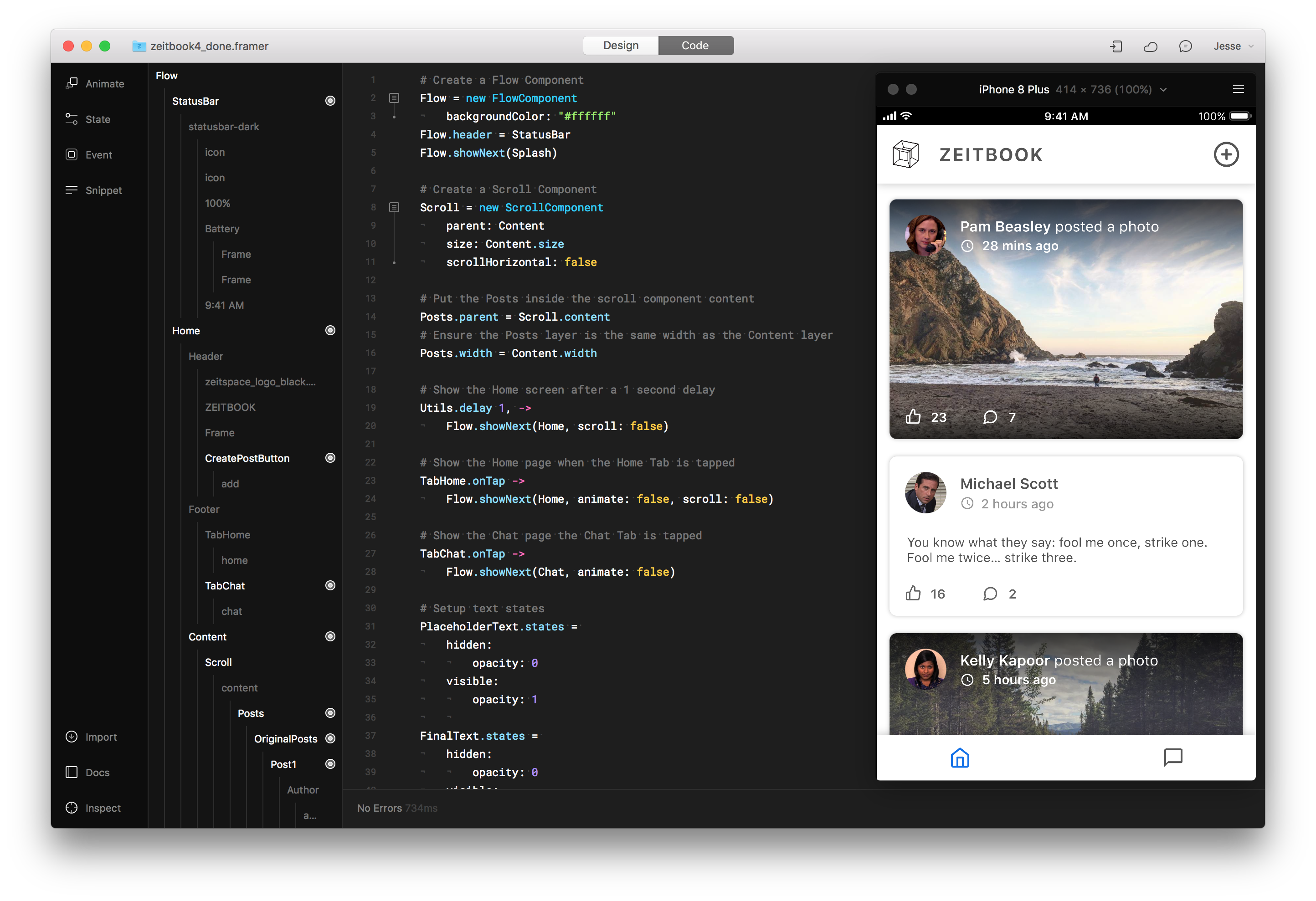The height and width of the screenshot is (901, 1316).
Task: Click the Inspect icon
Action: coord(72,808)
